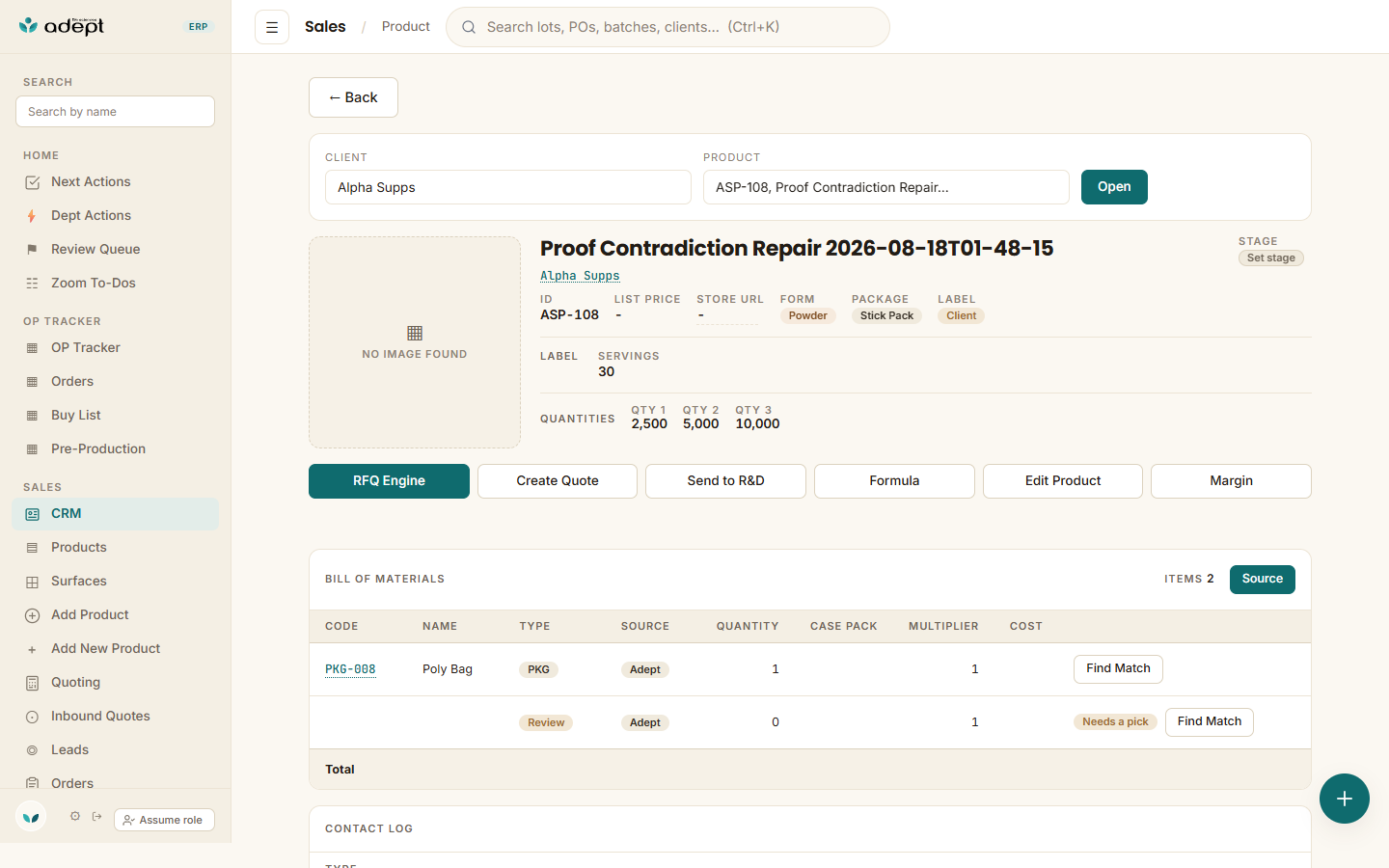Click Send to R&D
Screen dimensions: 1389x868
[725, 481]
